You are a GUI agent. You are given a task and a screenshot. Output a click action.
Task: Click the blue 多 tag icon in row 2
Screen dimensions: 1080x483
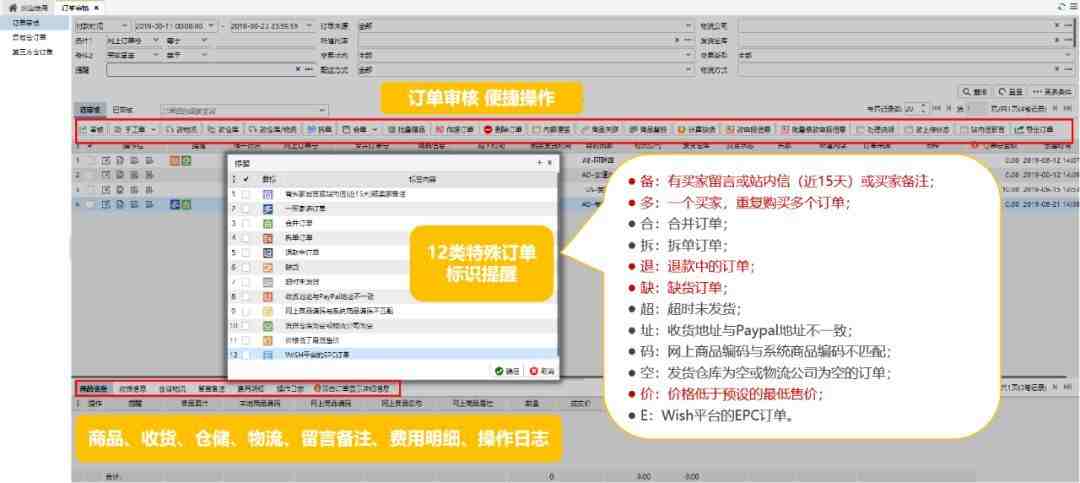point(268,209)
